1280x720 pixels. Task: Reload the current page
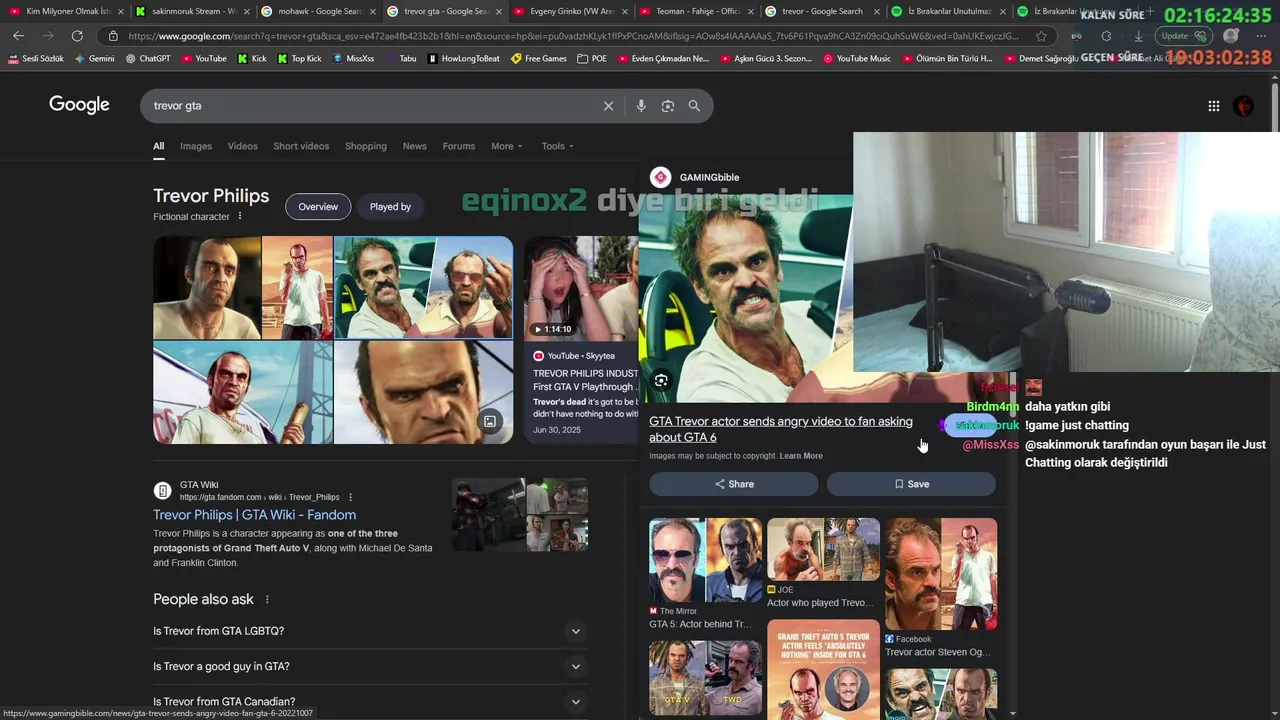point(77,36)
